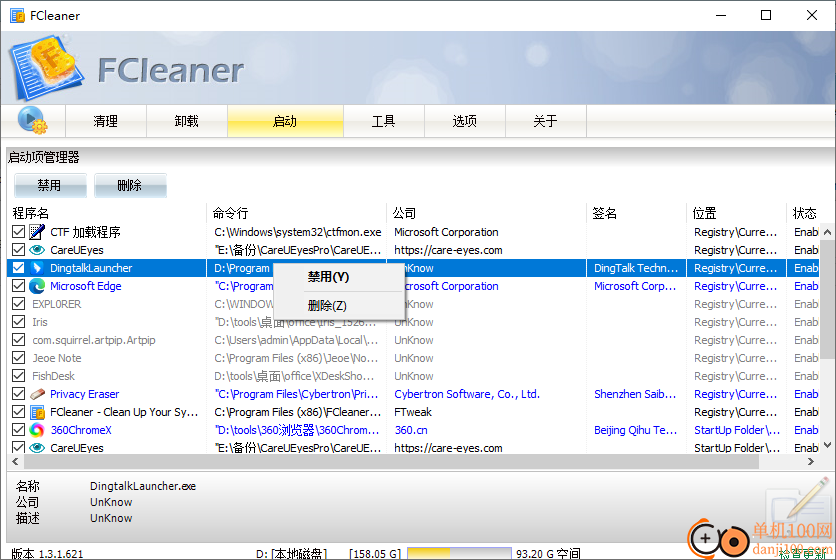Click the Cybertron Software, Co., Ltd. cell
The height and width of the screenshot is (560, 836).
467,394
